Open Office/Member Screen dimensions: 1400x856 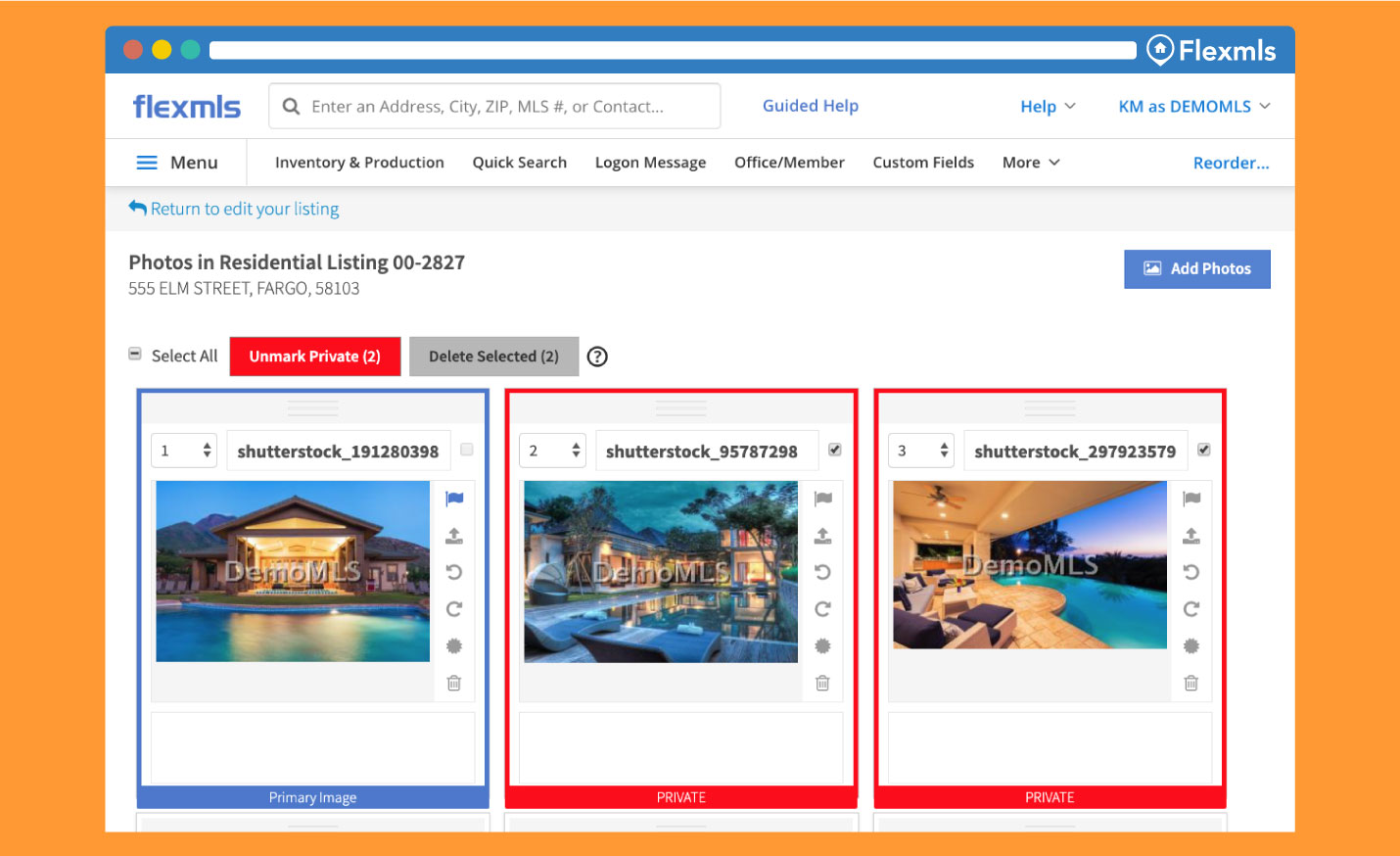[x=789, y=163]
